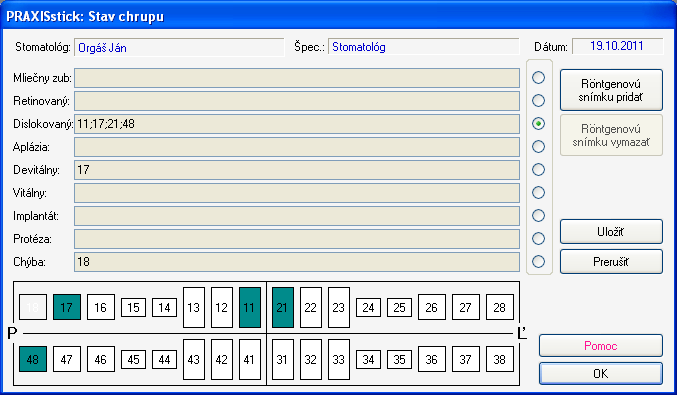The image size is (677, 395).
Task: Click the Retinovaný text field
Action: coord(297,101)
